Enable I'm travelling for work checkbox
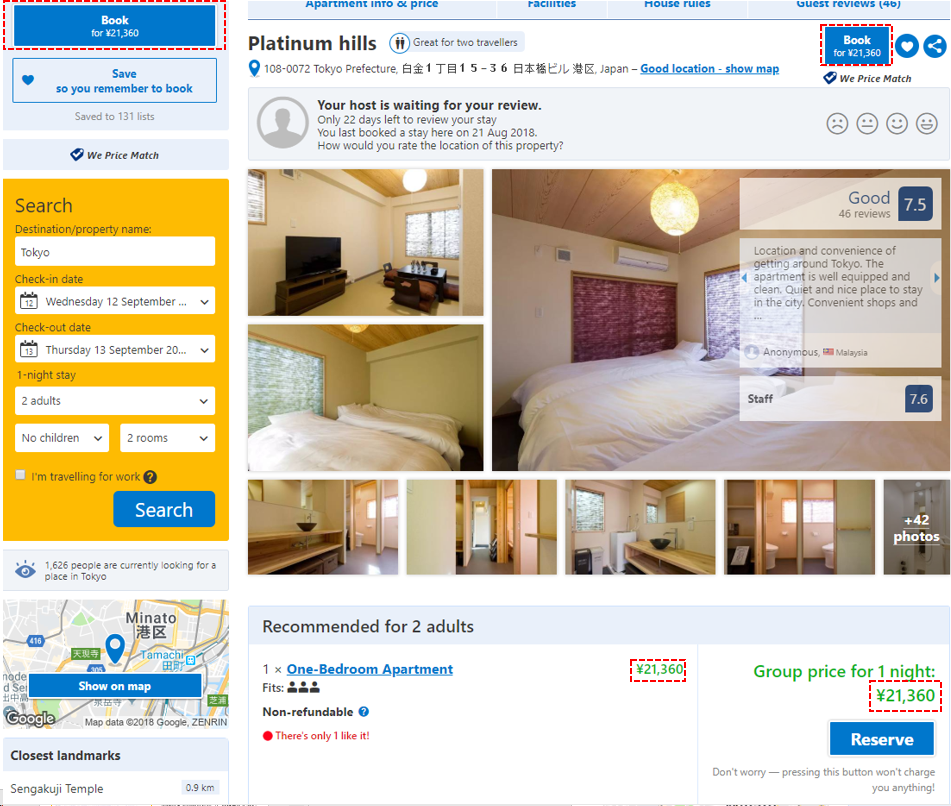 [21, 475]
